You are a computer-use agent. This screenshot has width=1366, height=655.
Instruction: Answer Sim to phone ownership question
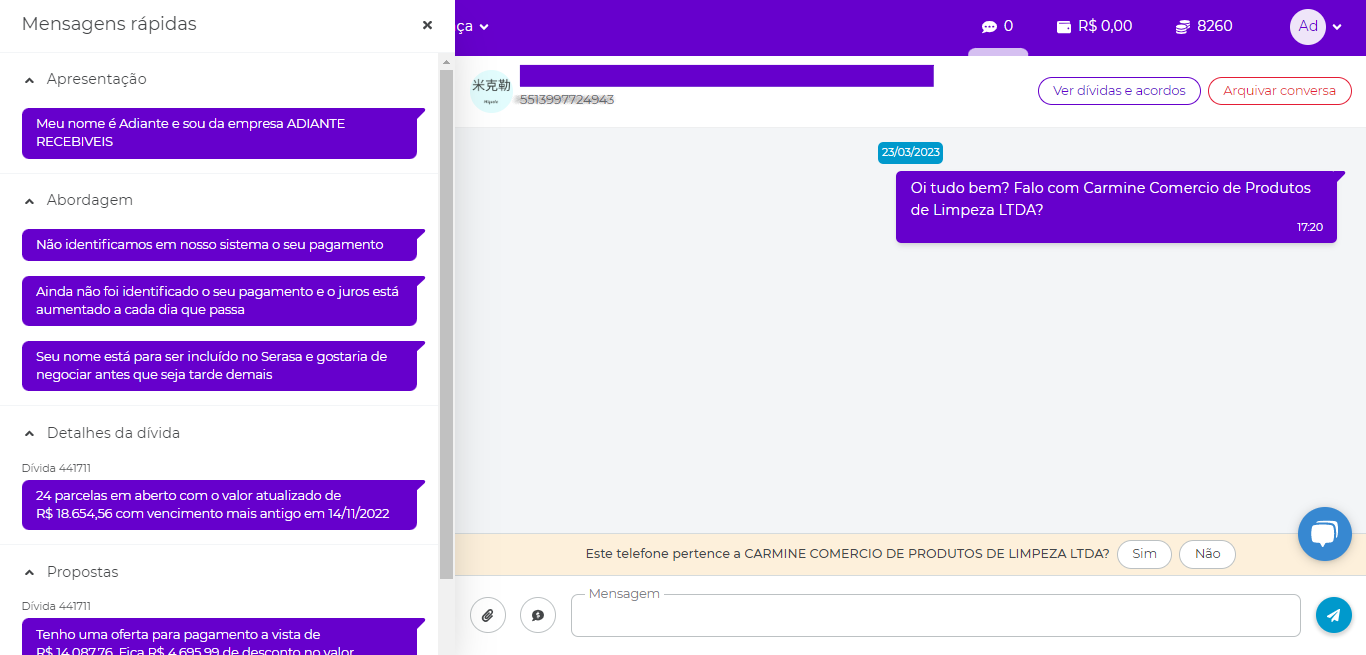point(1144,554)
